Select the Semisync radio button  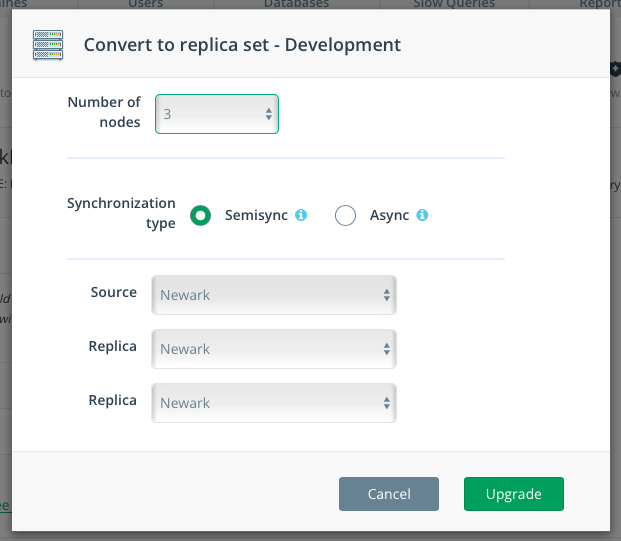[200, 215]
